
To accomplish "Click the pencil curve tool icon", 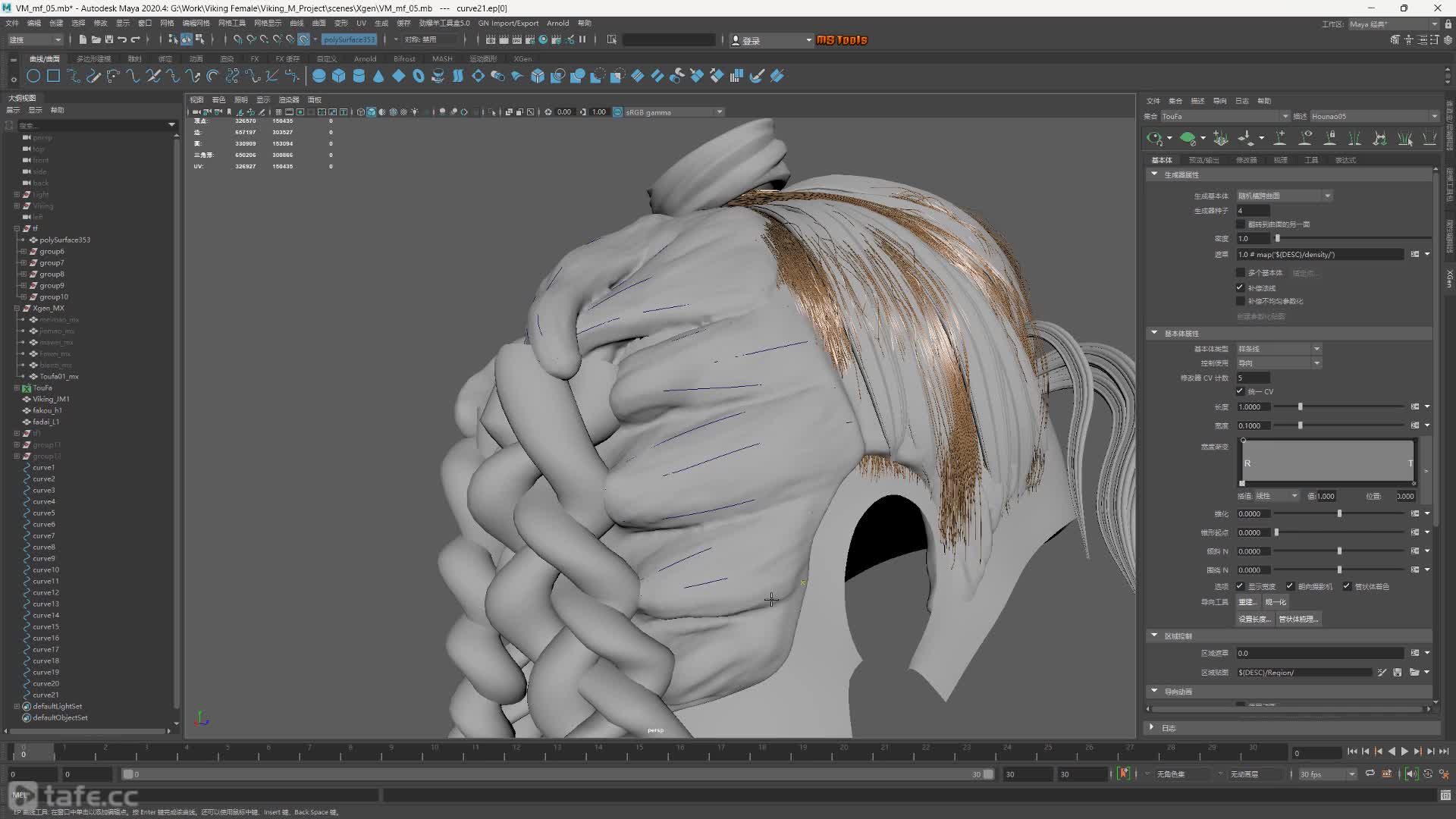I will tap(93, 76).
